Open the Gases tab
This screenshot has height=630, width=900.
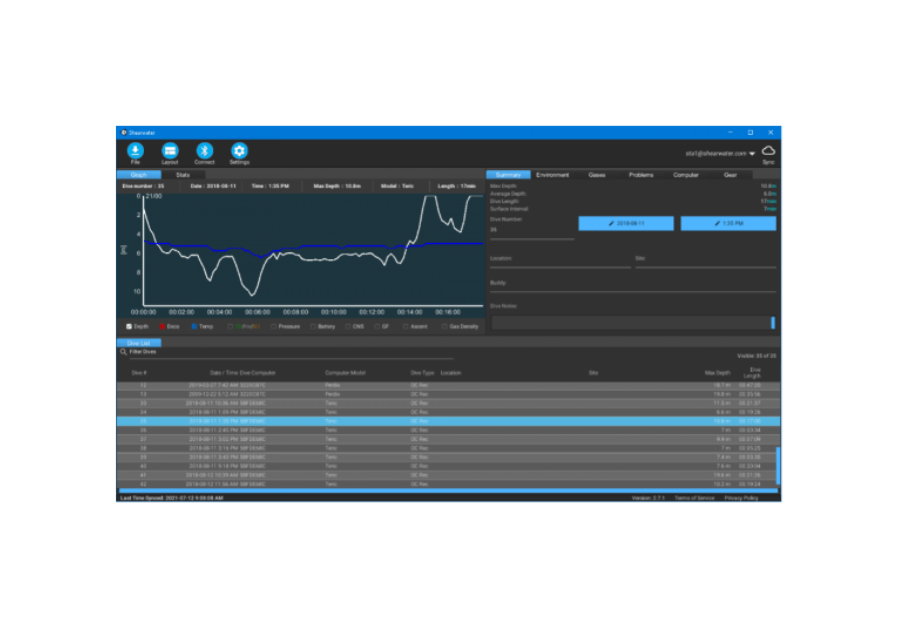(597, 175)
